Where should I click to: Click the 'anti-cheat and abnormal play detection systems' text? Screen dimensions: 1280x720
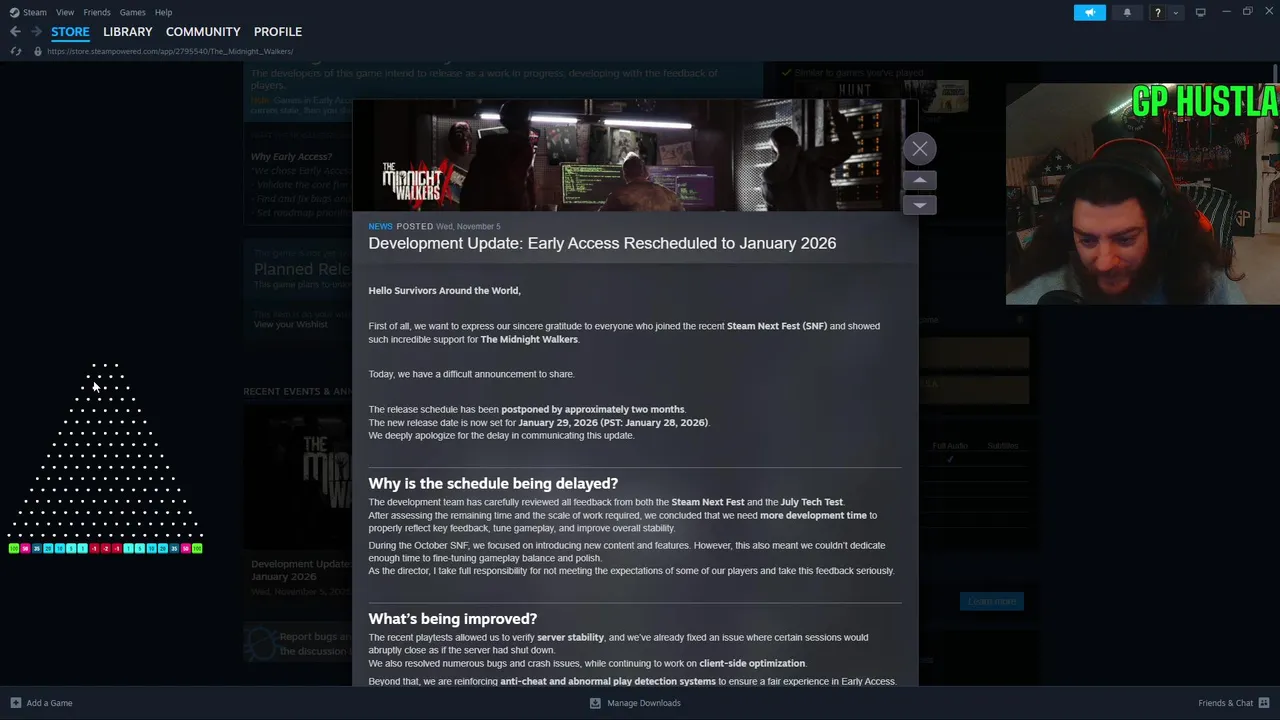[608, 682]
